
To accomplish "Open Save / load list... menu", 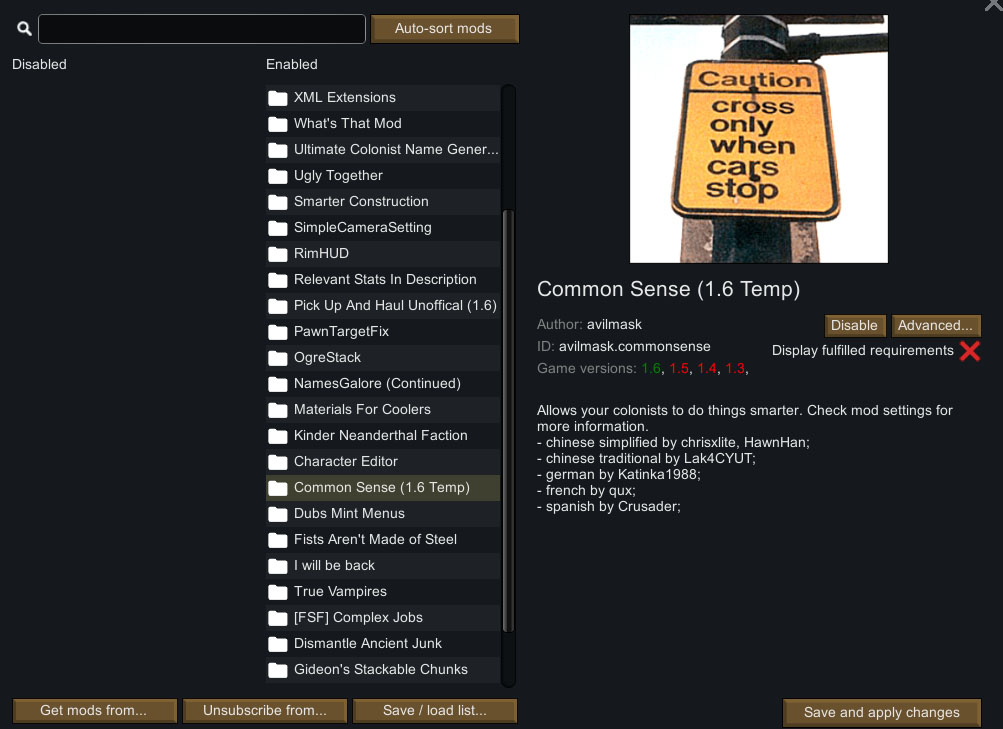I will [435, 710].
